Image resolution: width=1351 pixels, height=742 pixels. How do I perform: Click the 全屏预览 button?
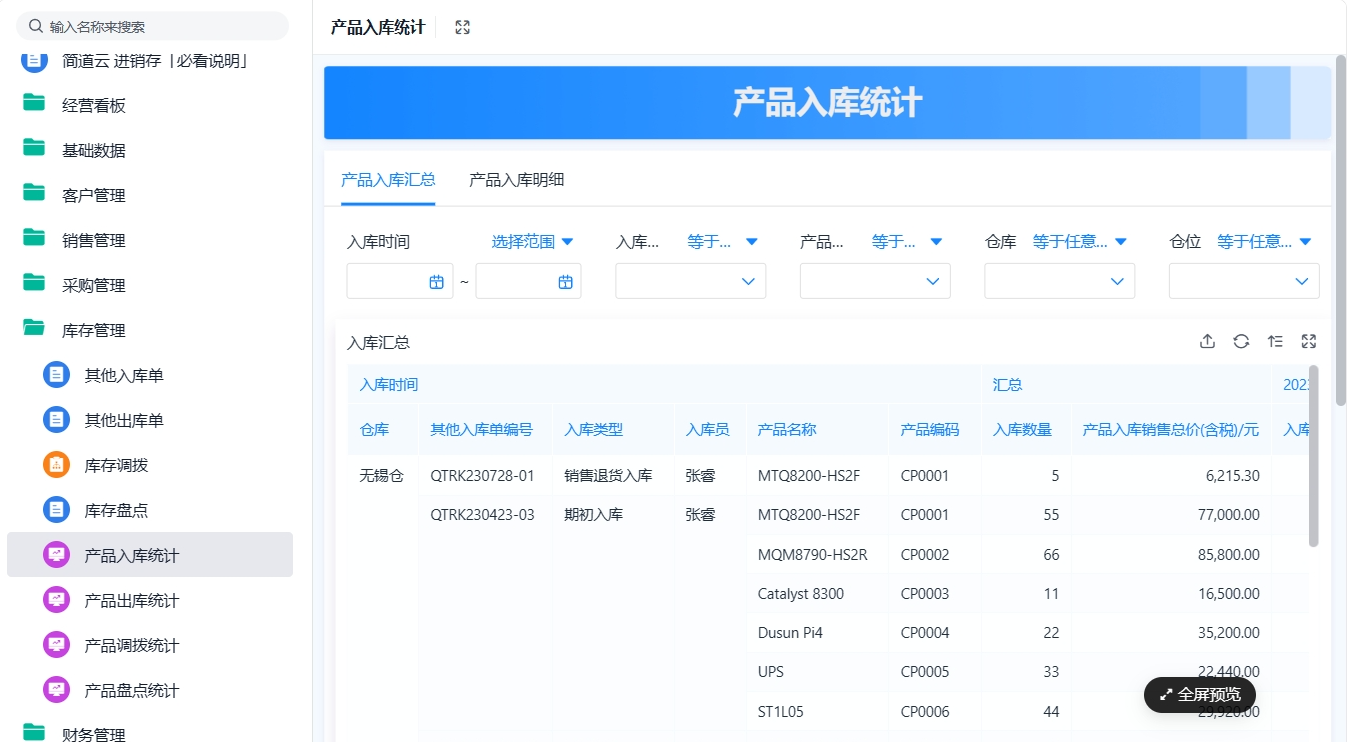click(1199, 694)
